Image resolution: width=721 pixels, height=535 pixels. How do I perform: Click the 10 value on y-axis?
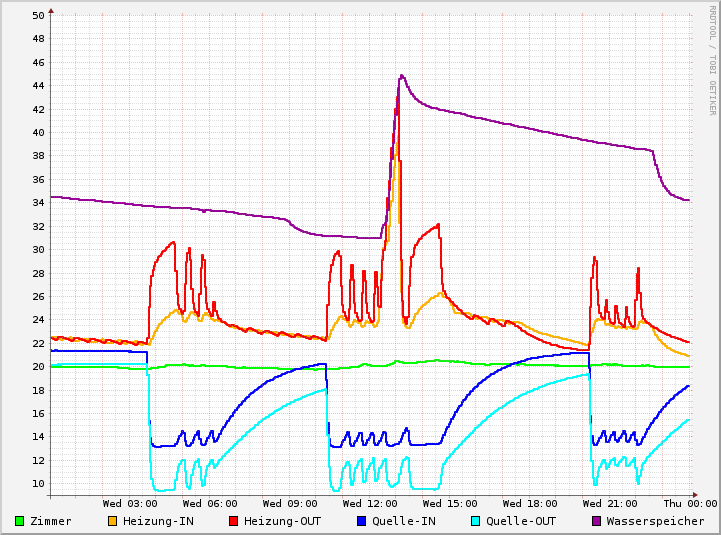tap(38, 483)
